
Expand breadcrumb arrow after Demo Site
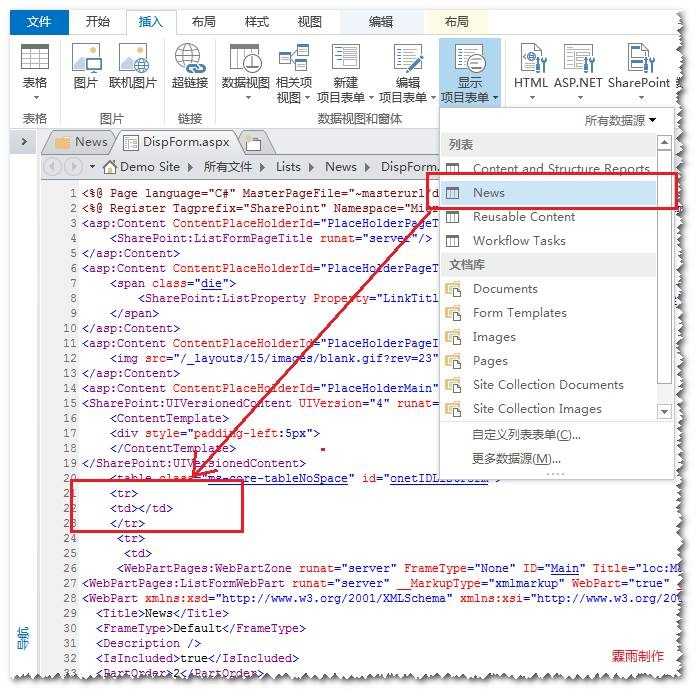(190, 167)
